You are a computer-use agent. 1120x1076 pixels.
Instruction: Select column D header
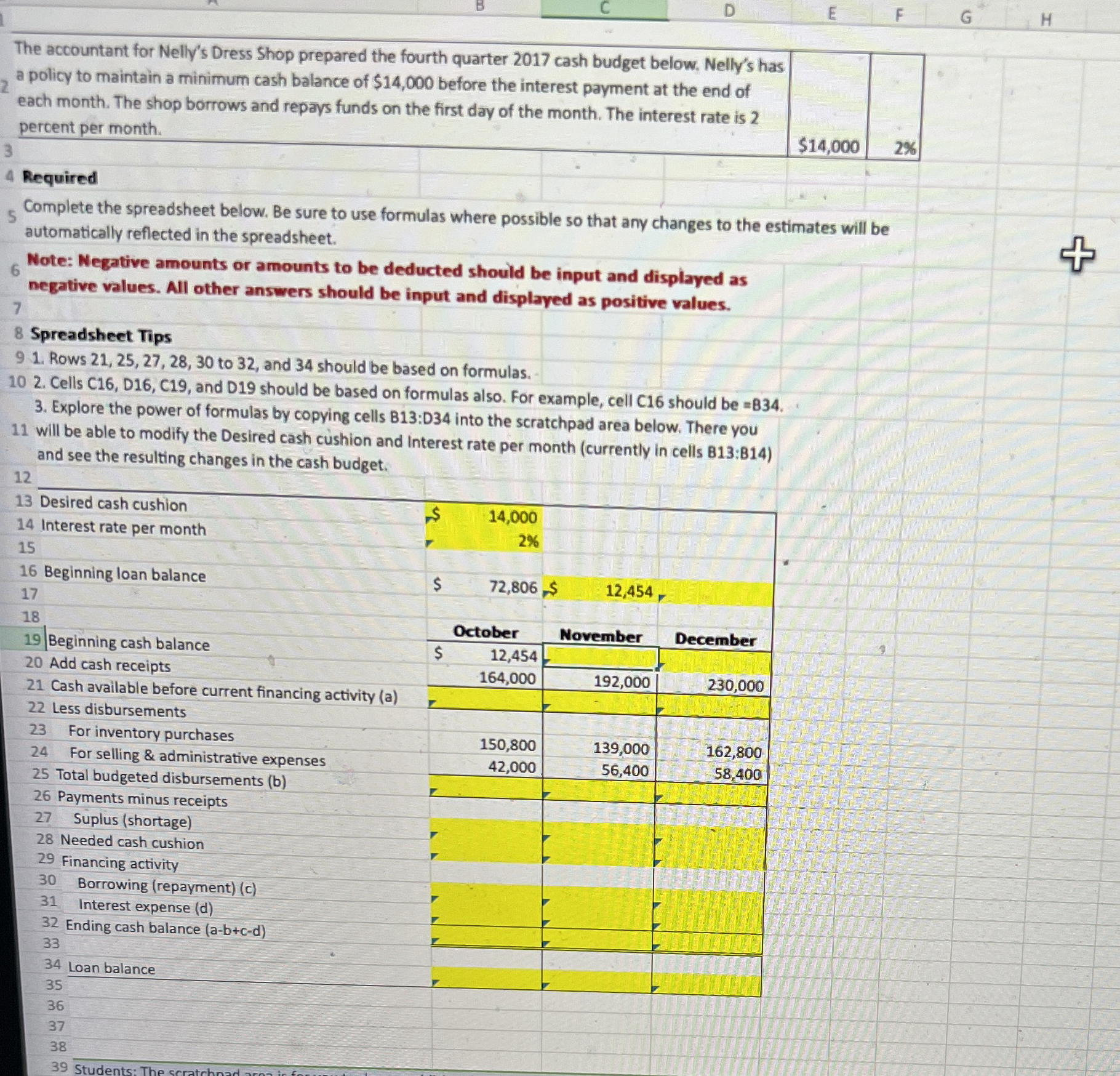pyautogui.click(x=729, y=10)
